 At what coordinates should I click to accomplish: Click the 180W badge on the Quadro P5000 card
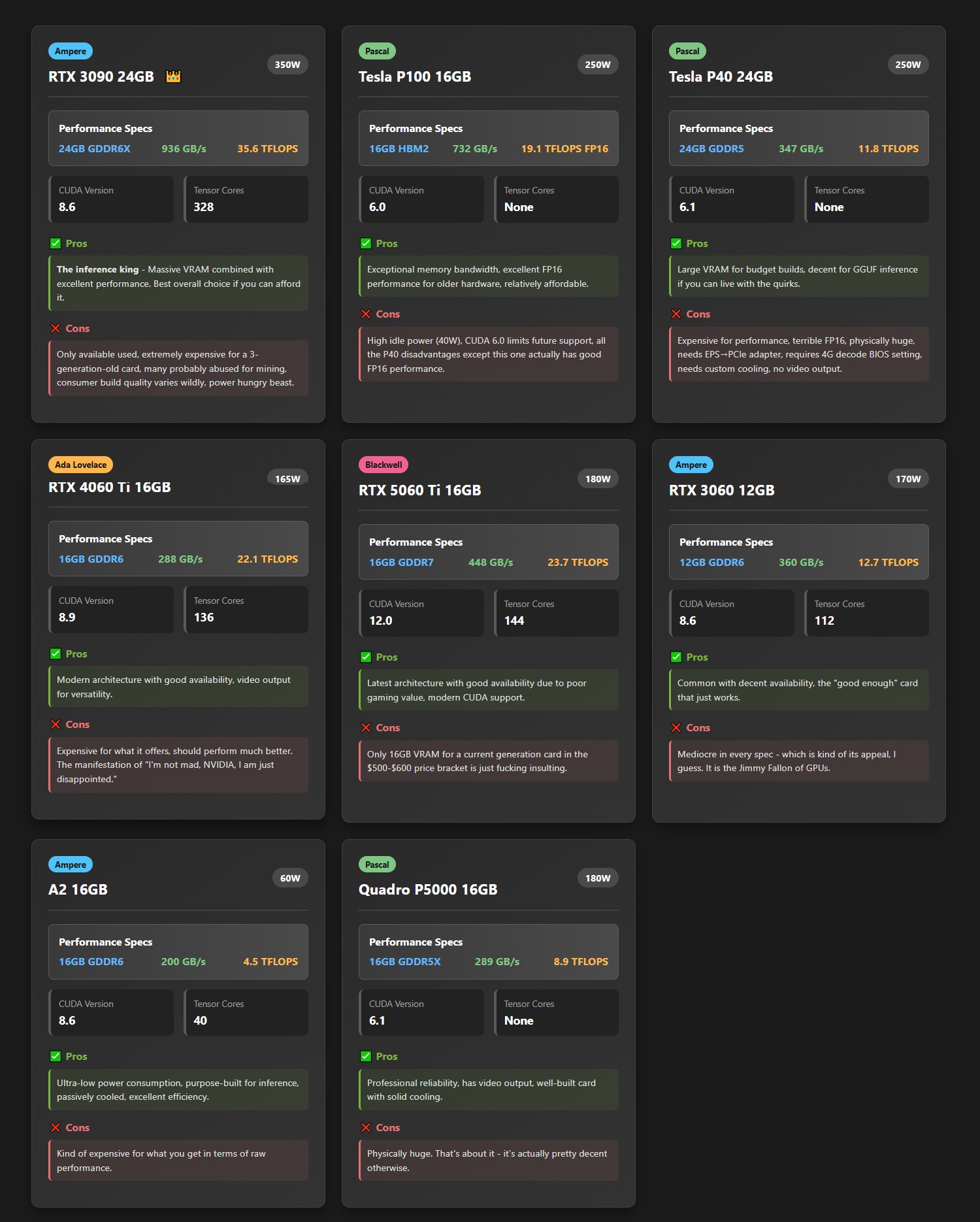[598, 878]
